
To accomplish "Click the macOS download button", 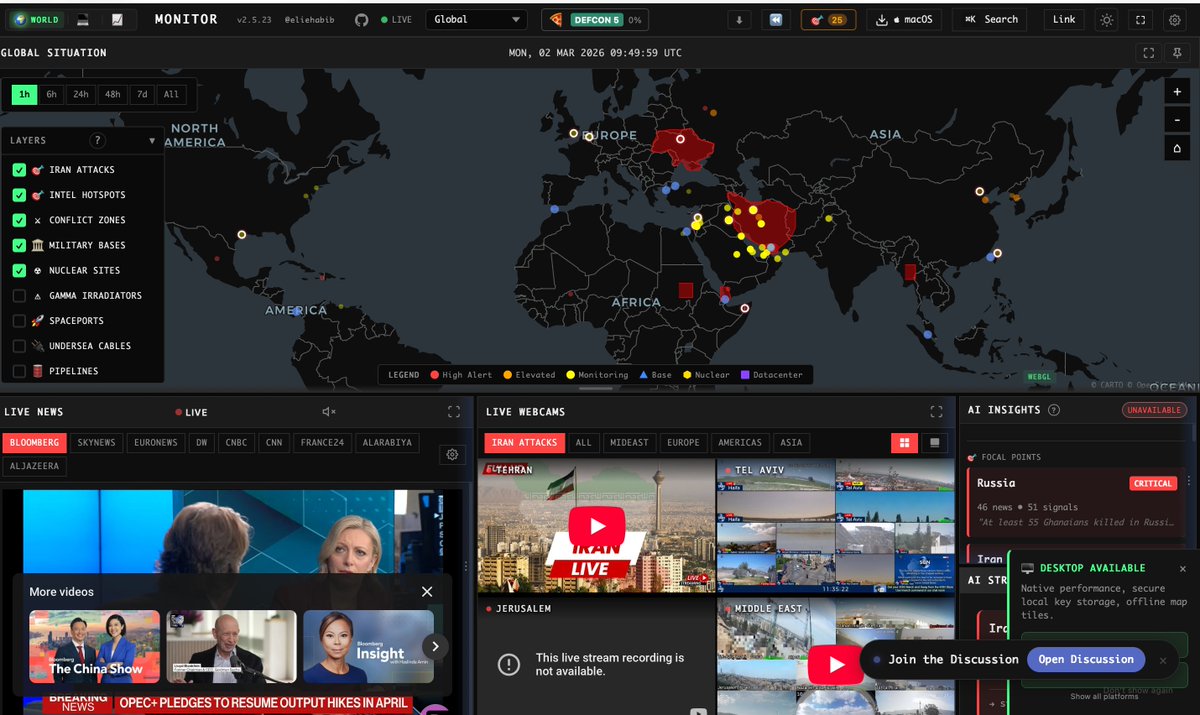I will (903, 19).
